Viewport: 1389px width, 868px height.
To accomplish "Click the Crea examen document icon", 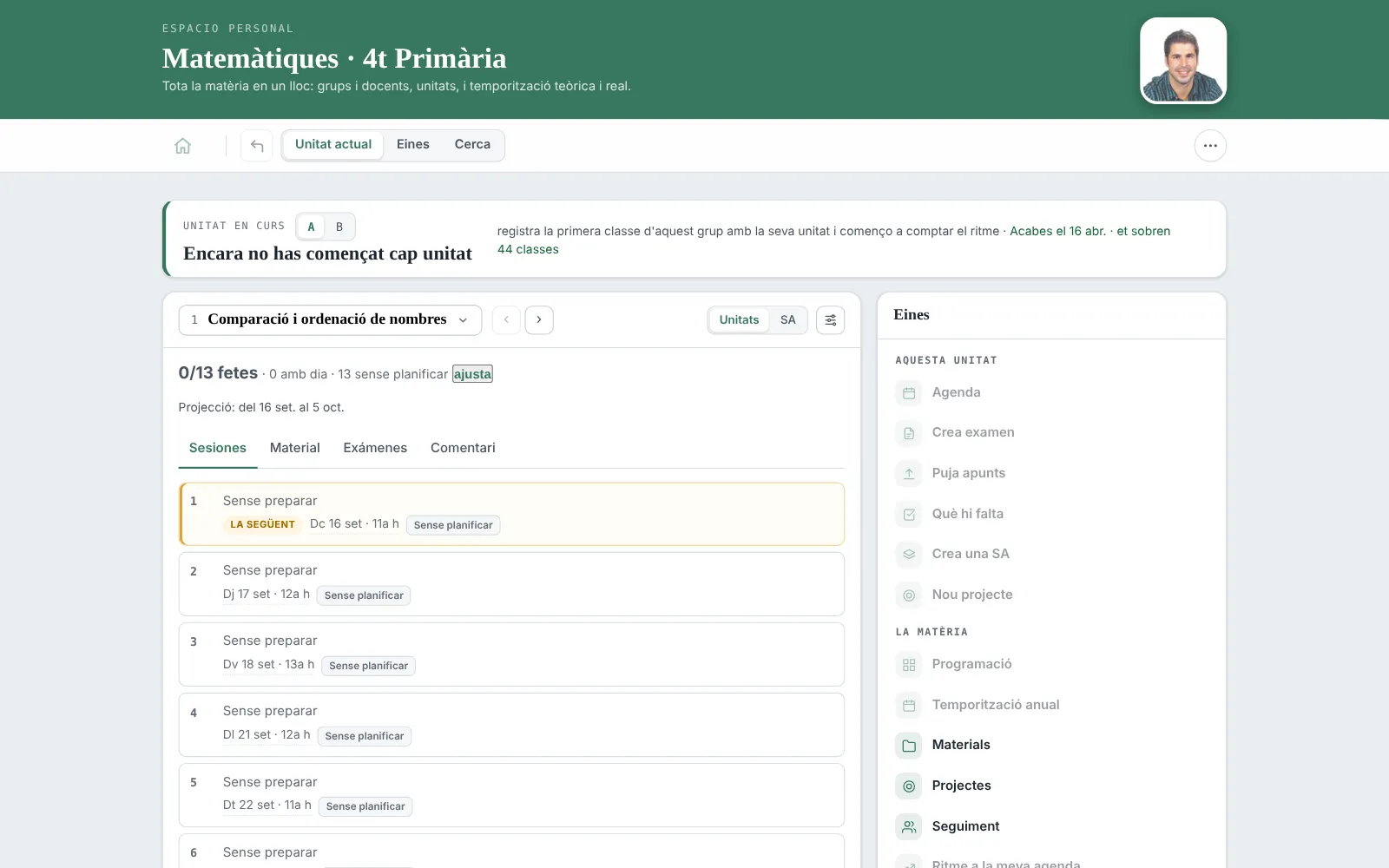I will [x=909, y=433].
